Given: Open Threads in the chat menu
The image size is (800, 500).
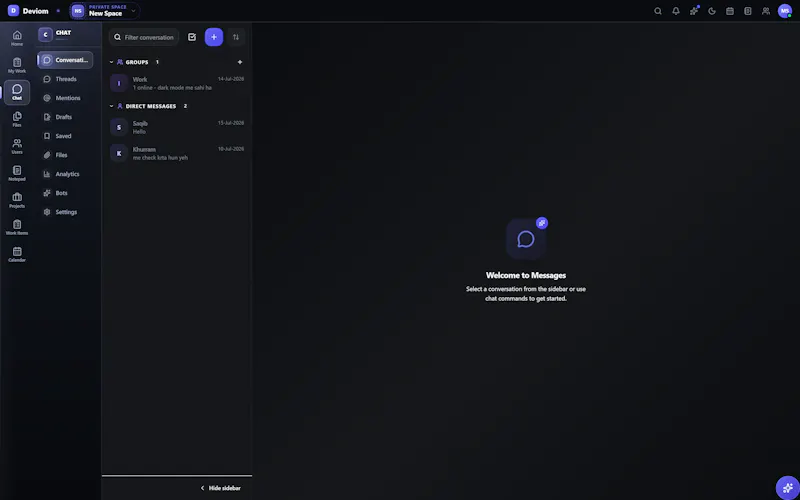Looking at the screenshot, I should pos(65,79).
